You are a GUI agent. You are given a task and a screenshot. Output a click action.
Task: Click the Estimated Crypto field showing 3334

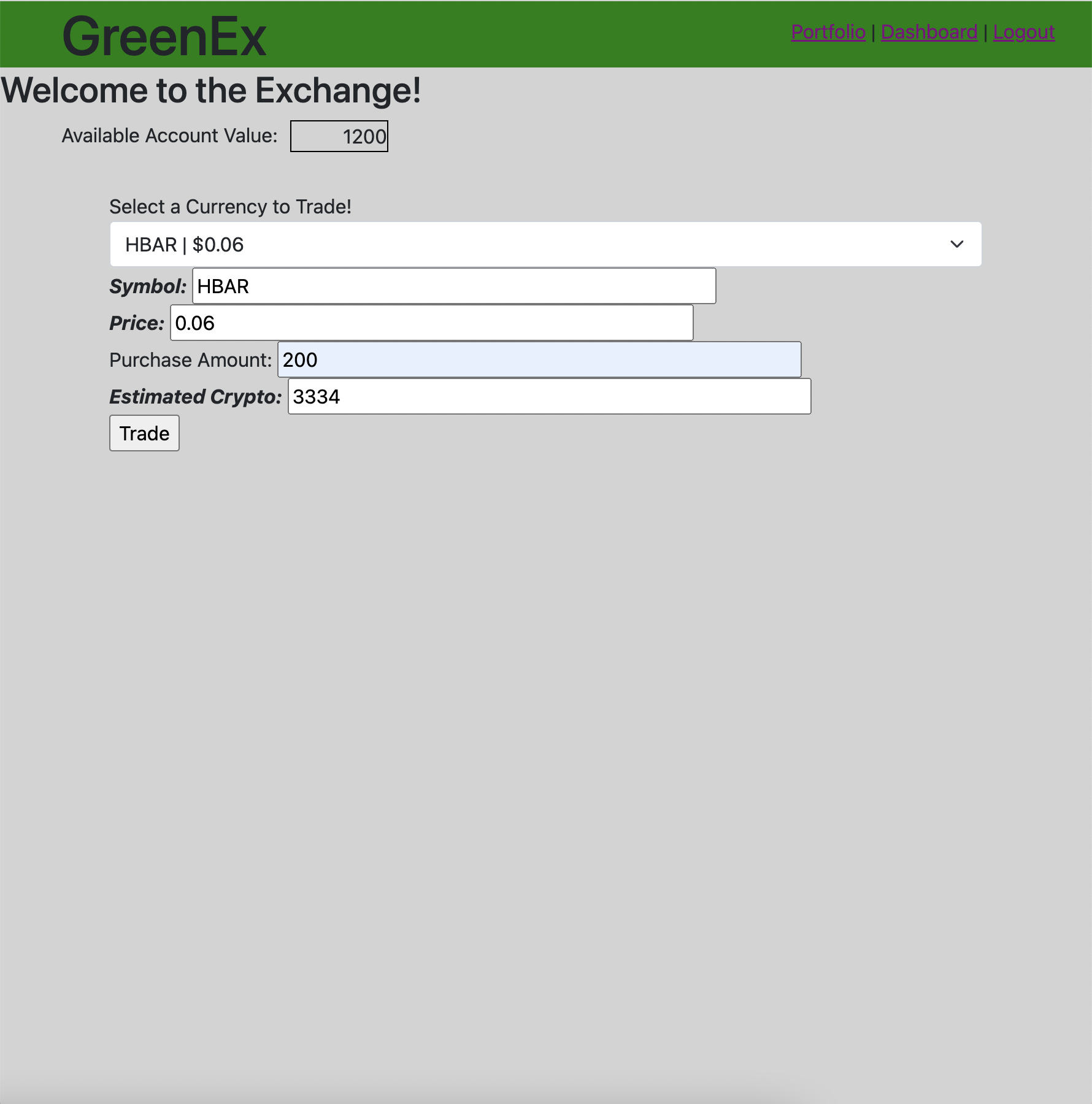[x=549, y=397]
